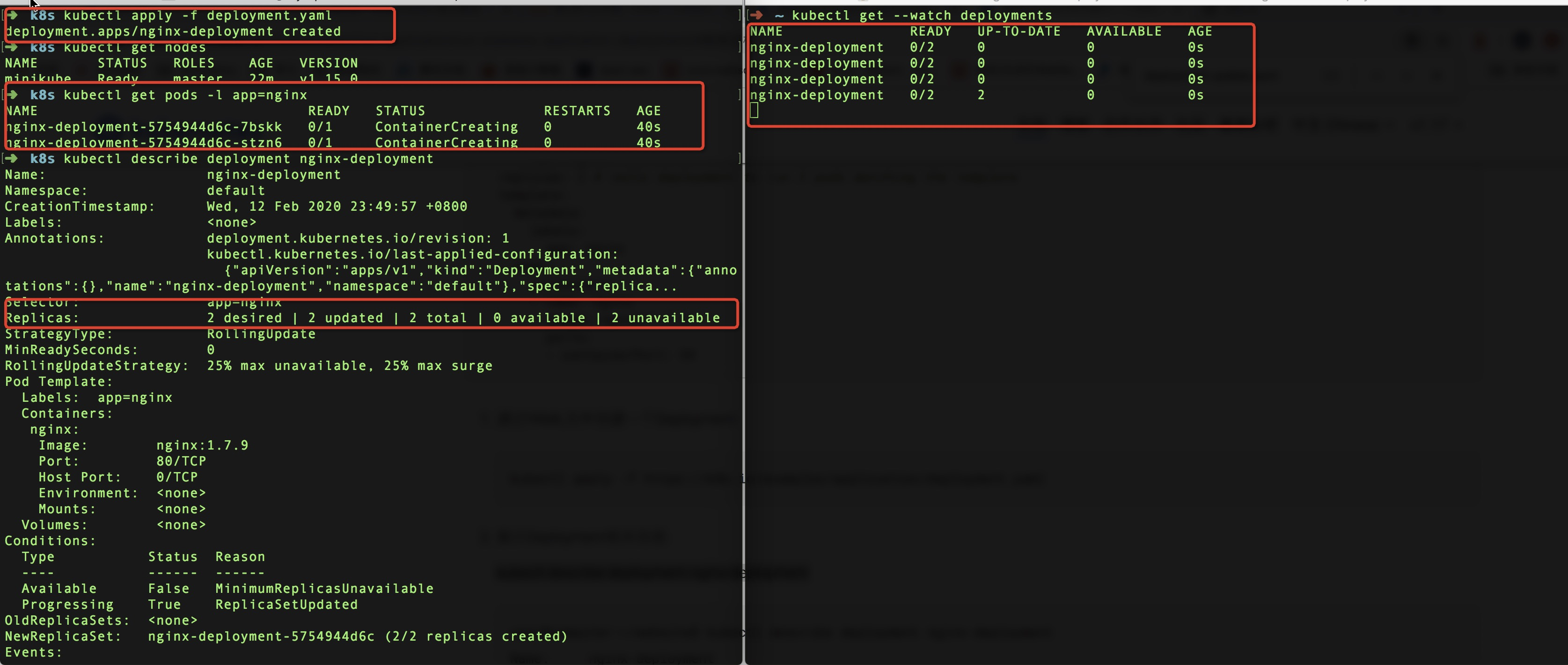1568x665 pixels.
Task: Click the terminal cursor block in the watch pane
Action: point(754,110)
